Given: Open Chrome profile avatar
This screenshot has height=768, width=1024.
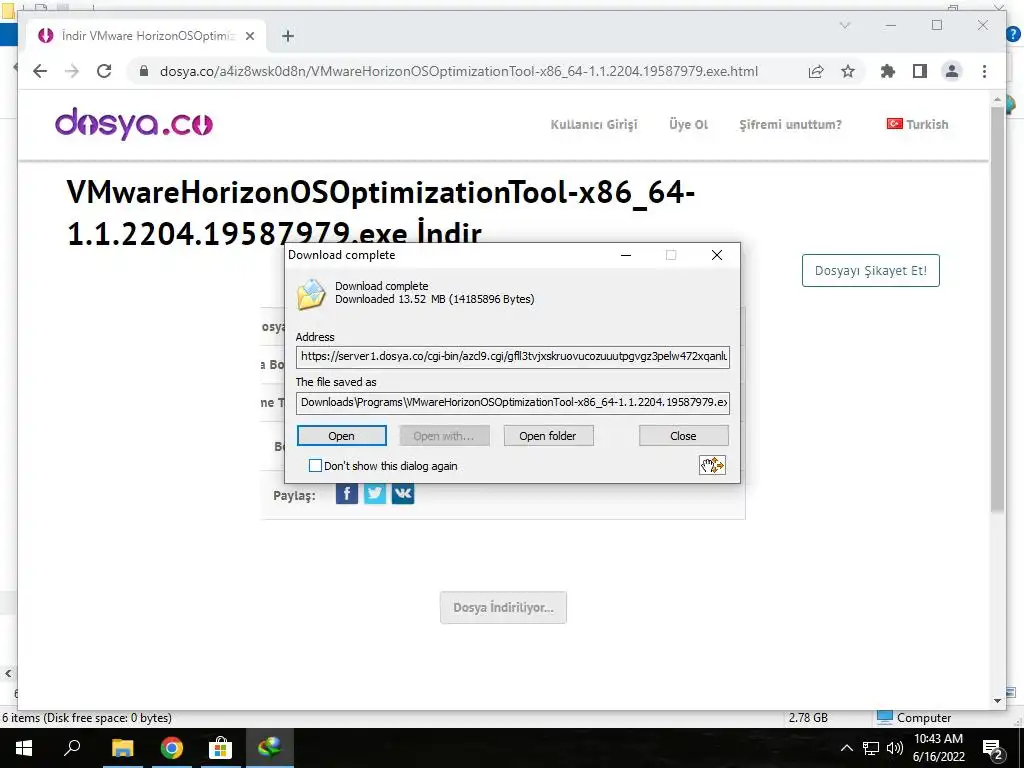Looking at the screenshot, I should tap(952, 71).
